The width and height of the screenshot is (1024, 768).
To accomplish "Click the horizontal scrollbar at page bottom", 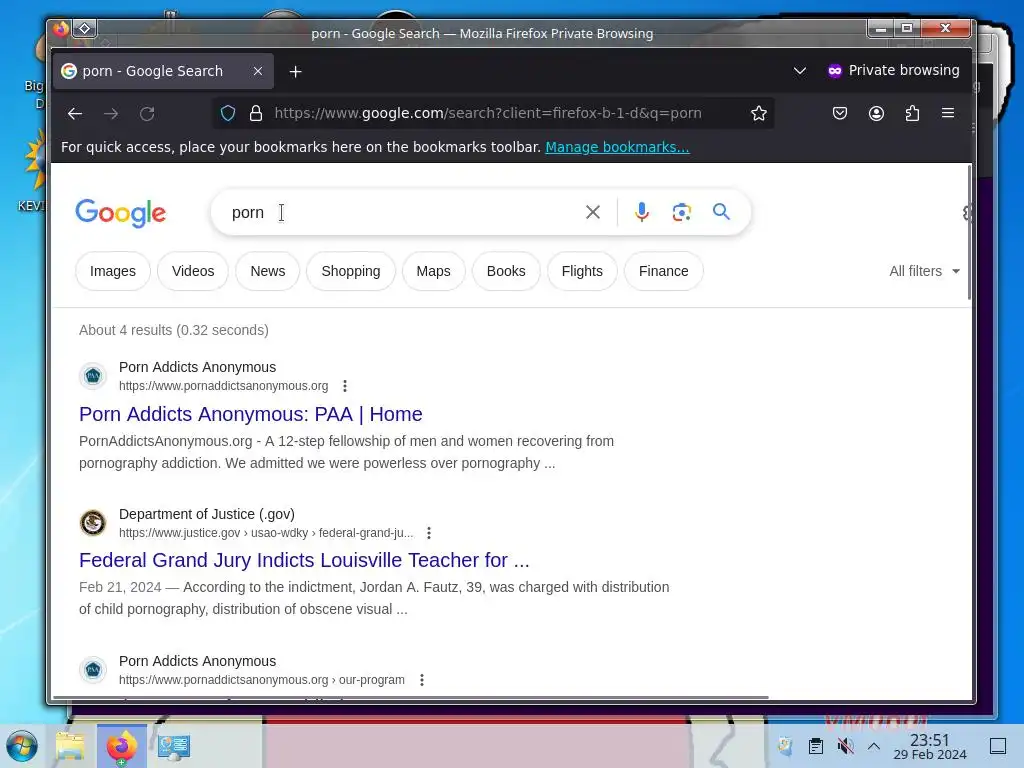I will click(x=410, y=697).
